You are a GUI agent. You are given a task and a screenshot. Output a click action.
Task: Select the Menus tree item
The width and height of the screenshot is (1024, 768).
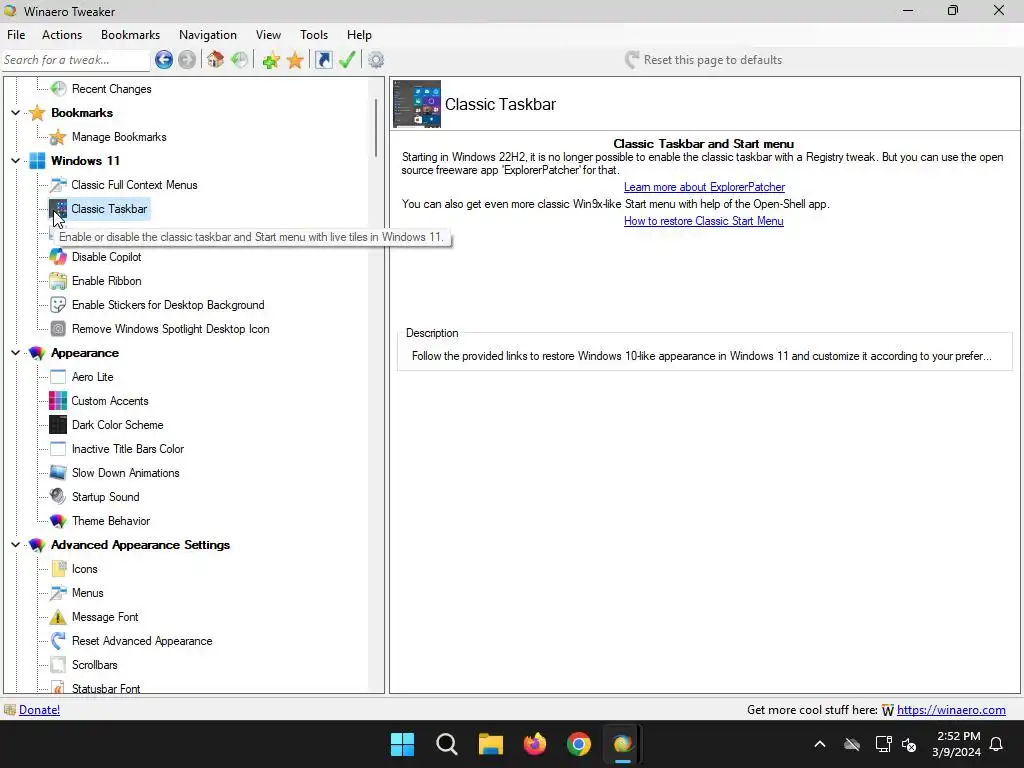pyautogui.click(x=88, y=593)
